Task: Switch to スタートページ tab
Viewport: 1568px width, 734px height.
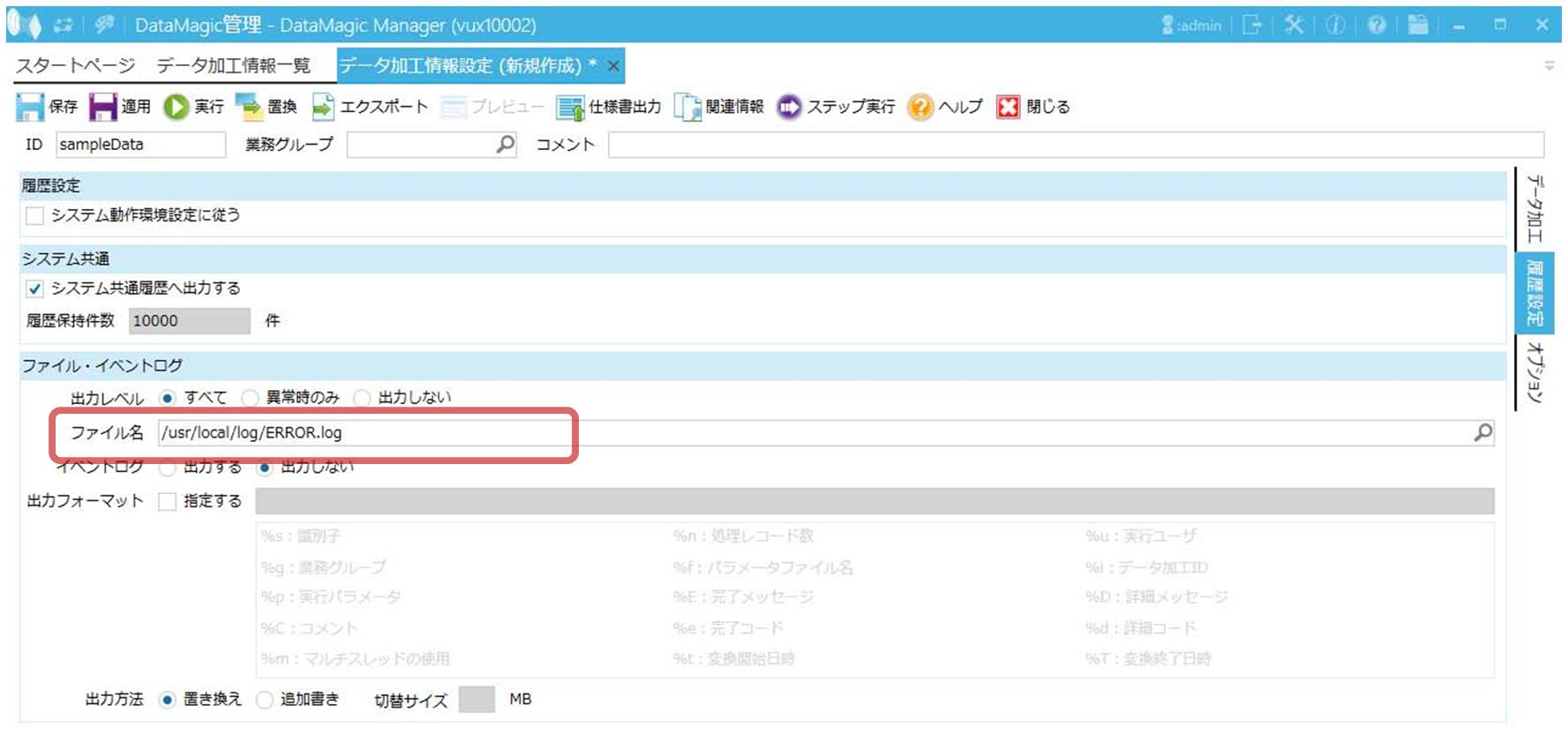Action: (x=75, y=65)
